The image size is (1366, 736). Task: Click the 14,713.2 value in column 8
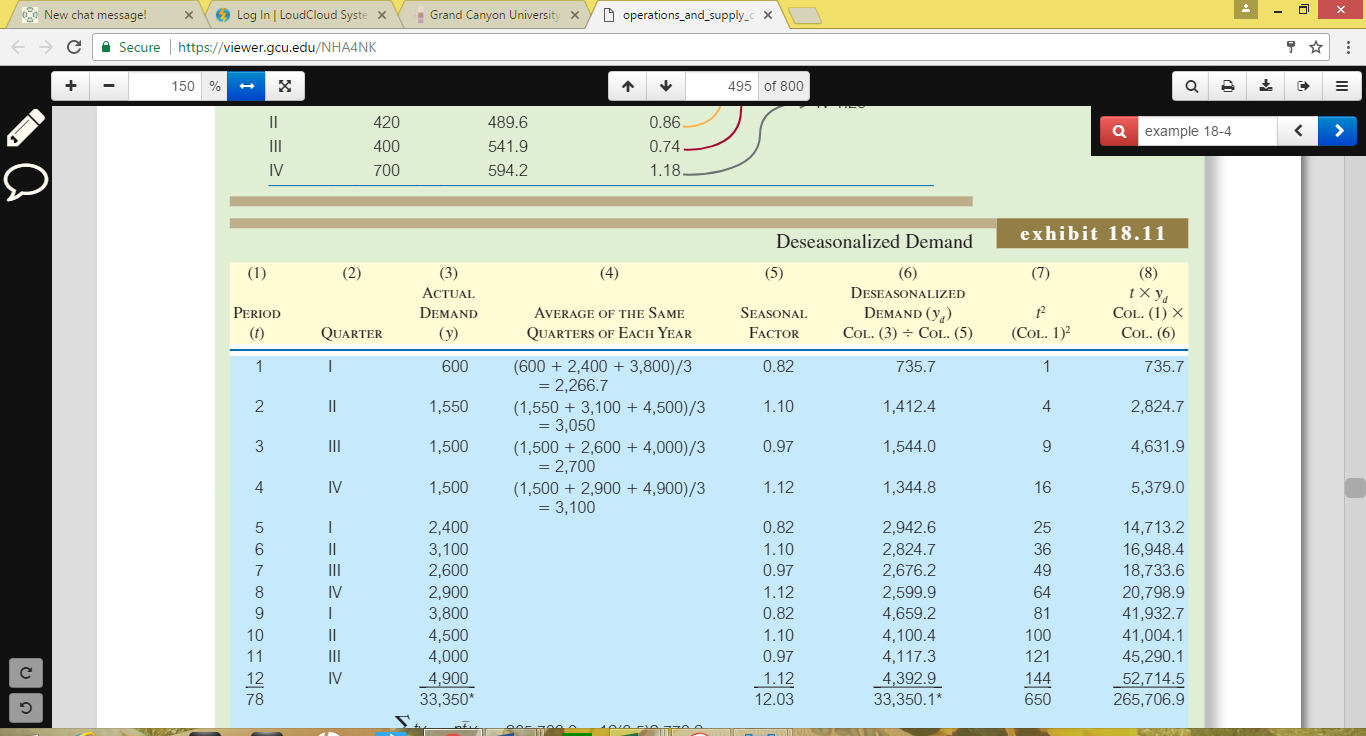[x=1152, y=528]
